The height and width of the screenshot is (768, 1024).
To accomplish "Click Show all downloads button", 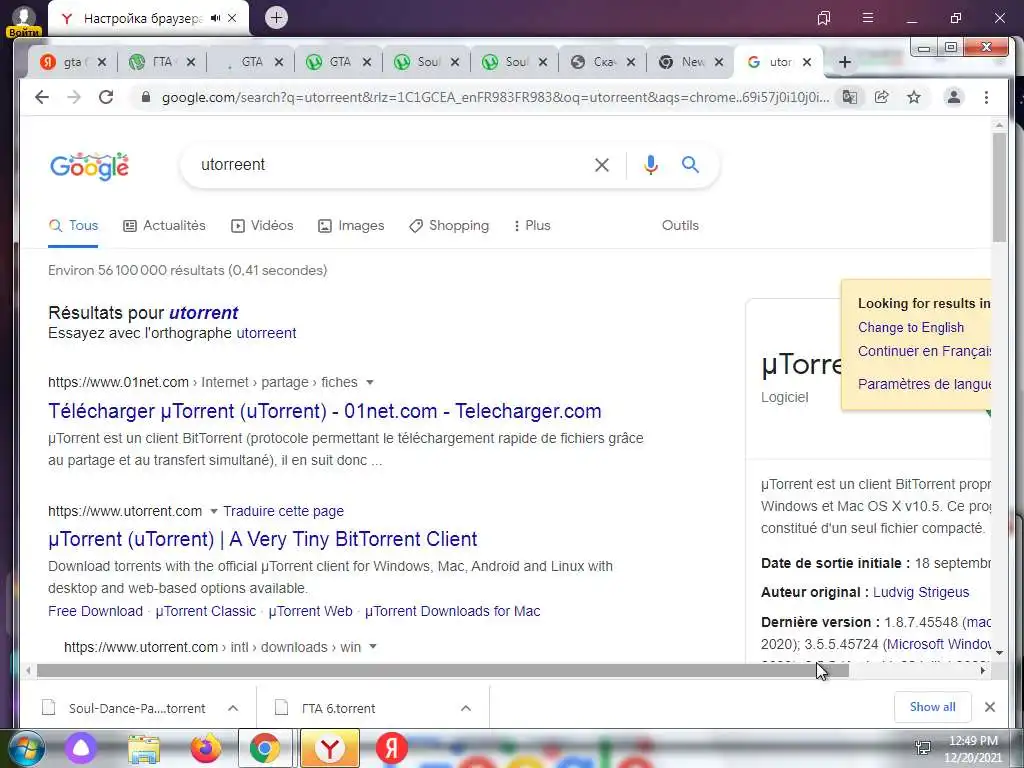I will coord(933,707).
